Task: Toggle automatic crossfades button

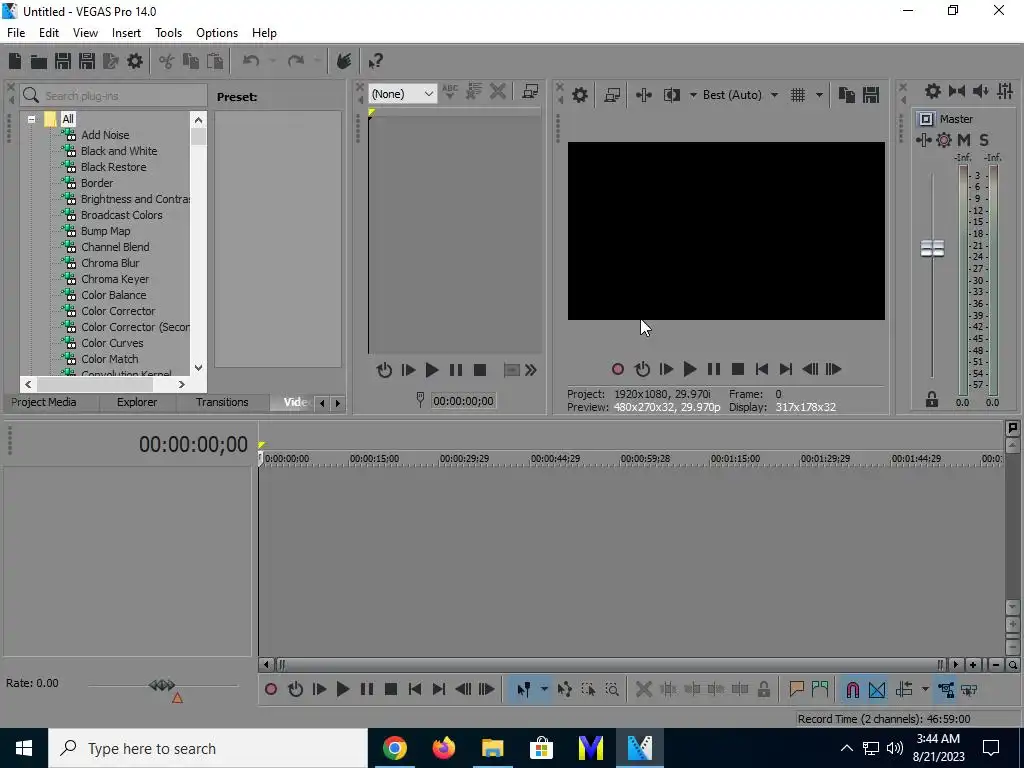Action: [x=876, y=690]
